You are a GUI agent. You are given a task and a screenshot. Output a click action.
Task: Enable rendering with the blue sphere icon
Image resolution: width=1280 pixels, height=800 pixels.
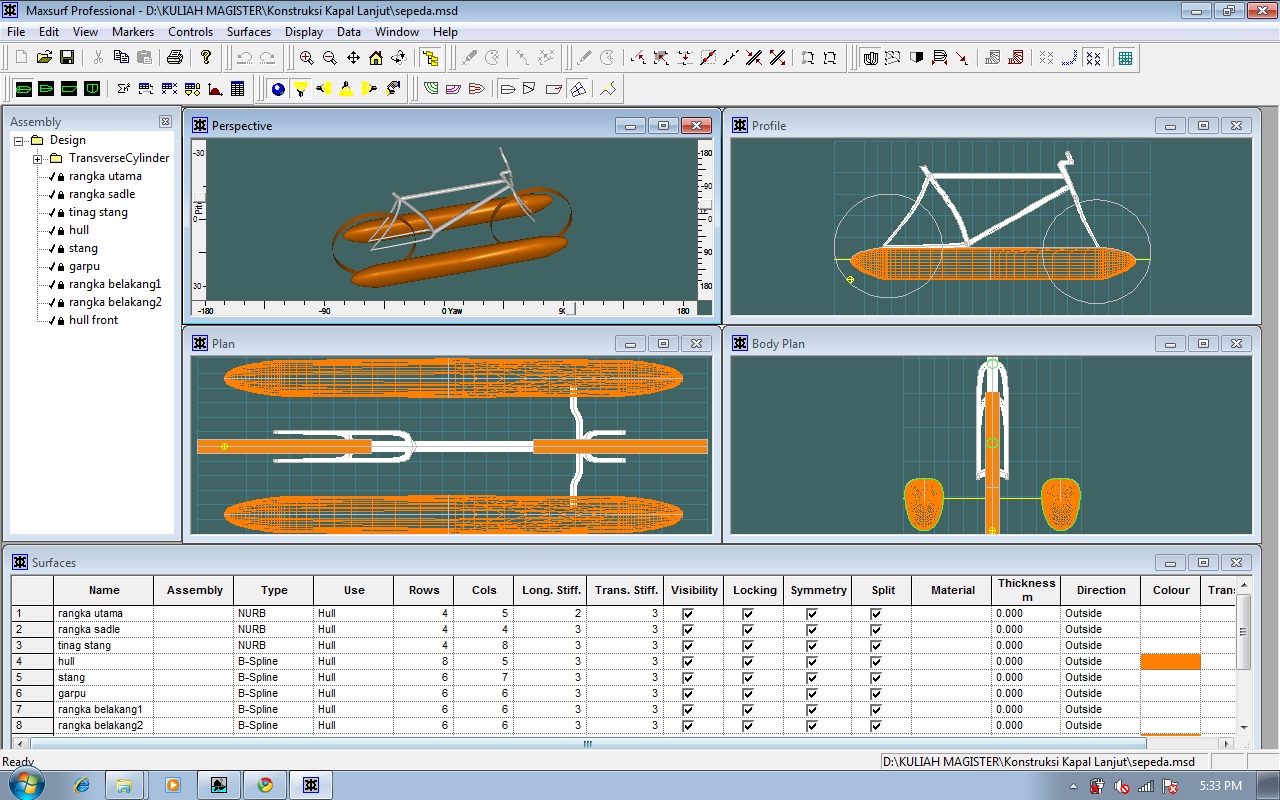tap(278, 89)
